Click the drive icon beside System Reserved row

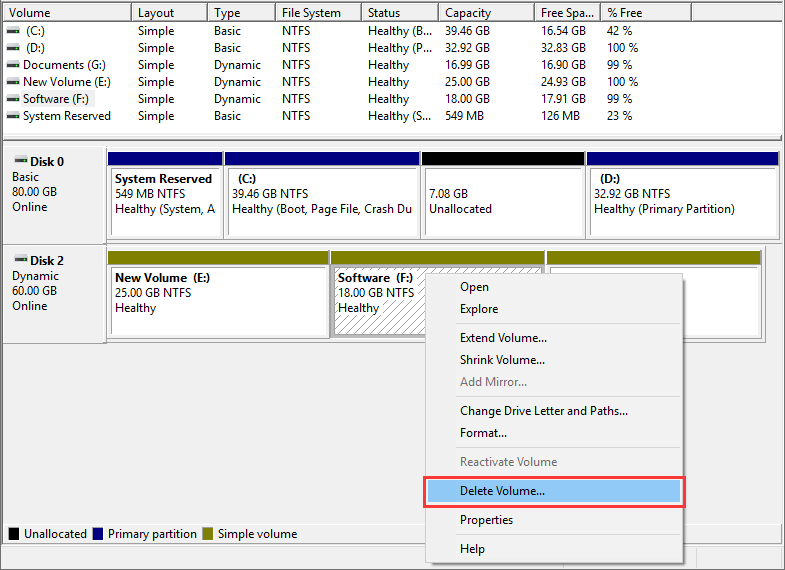coord(13,116)
